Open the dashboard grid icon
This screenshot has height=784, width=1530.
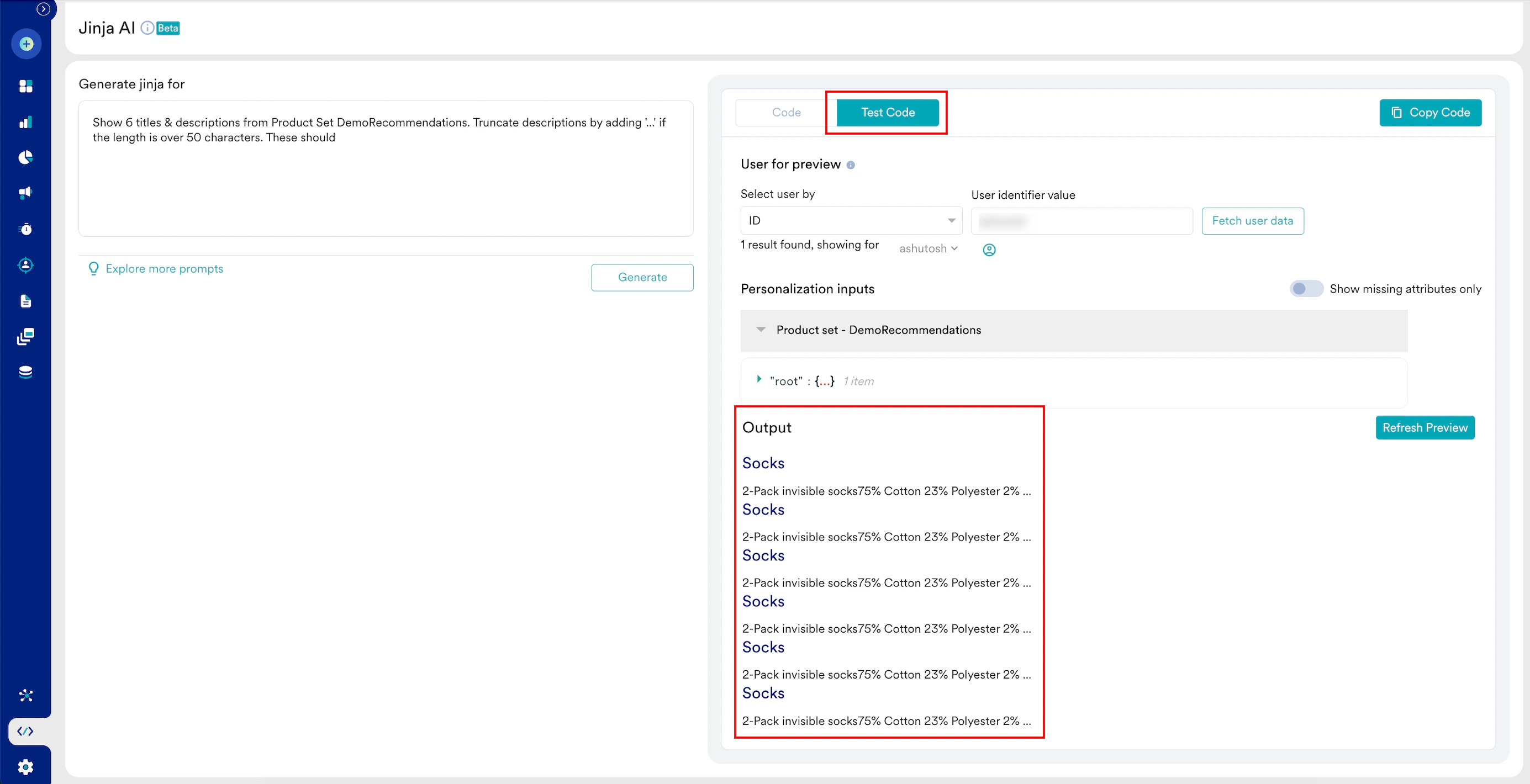coord(25,86)
